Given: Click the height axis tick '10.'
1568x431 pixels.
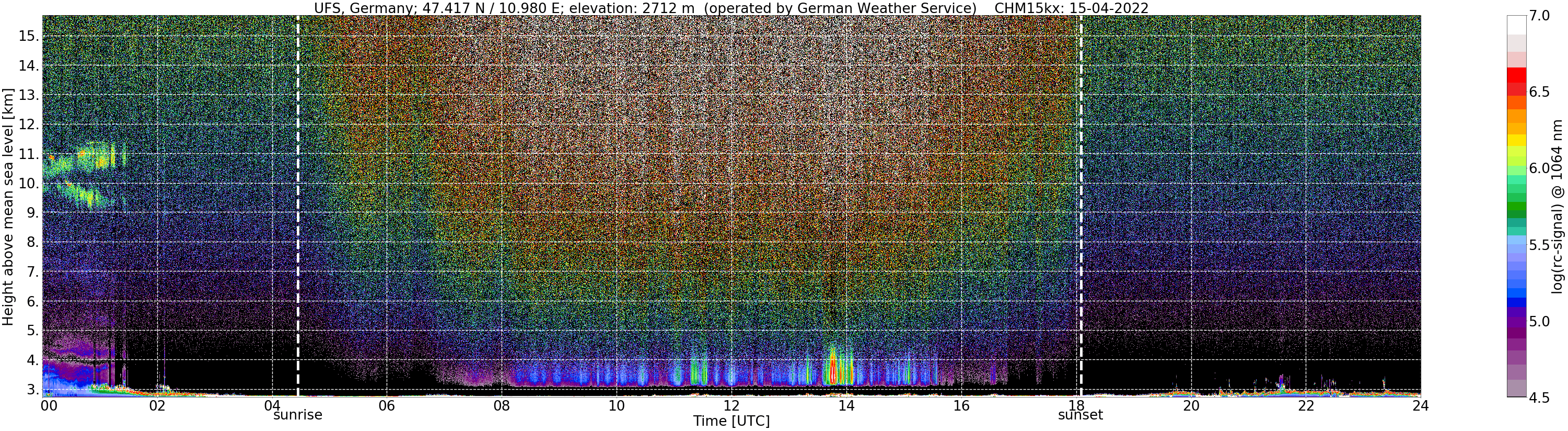Looking at the screenshot, I should [x=29, y=183].
